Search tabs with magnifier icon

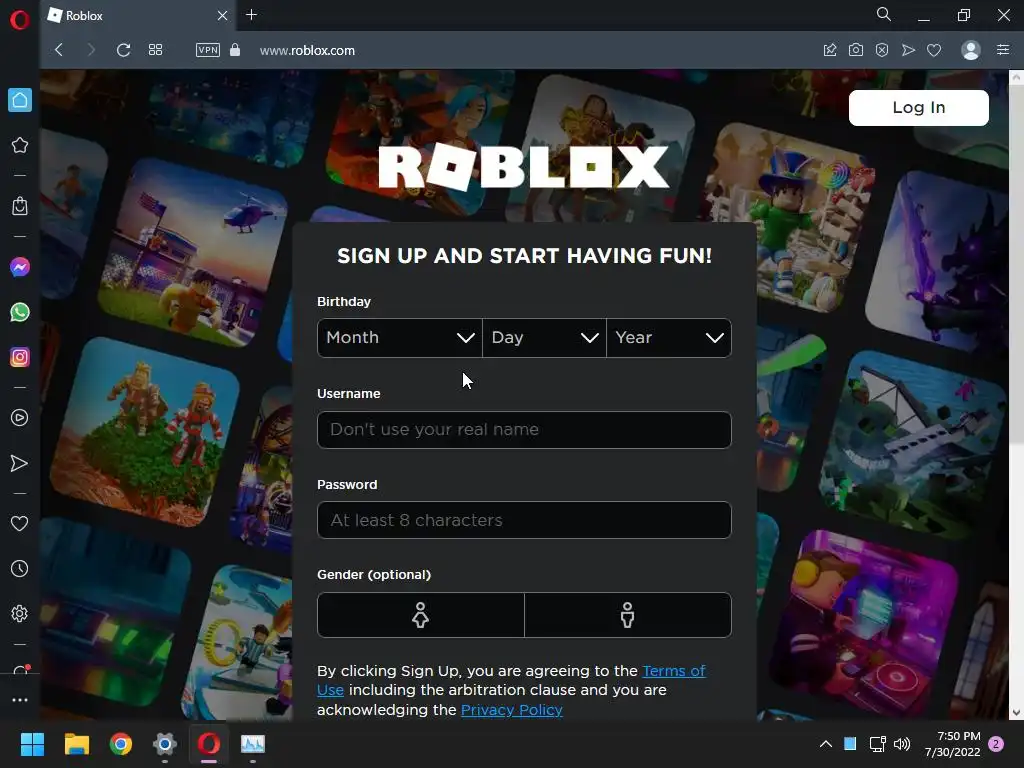pyautogui.click(x=884, y=14)
